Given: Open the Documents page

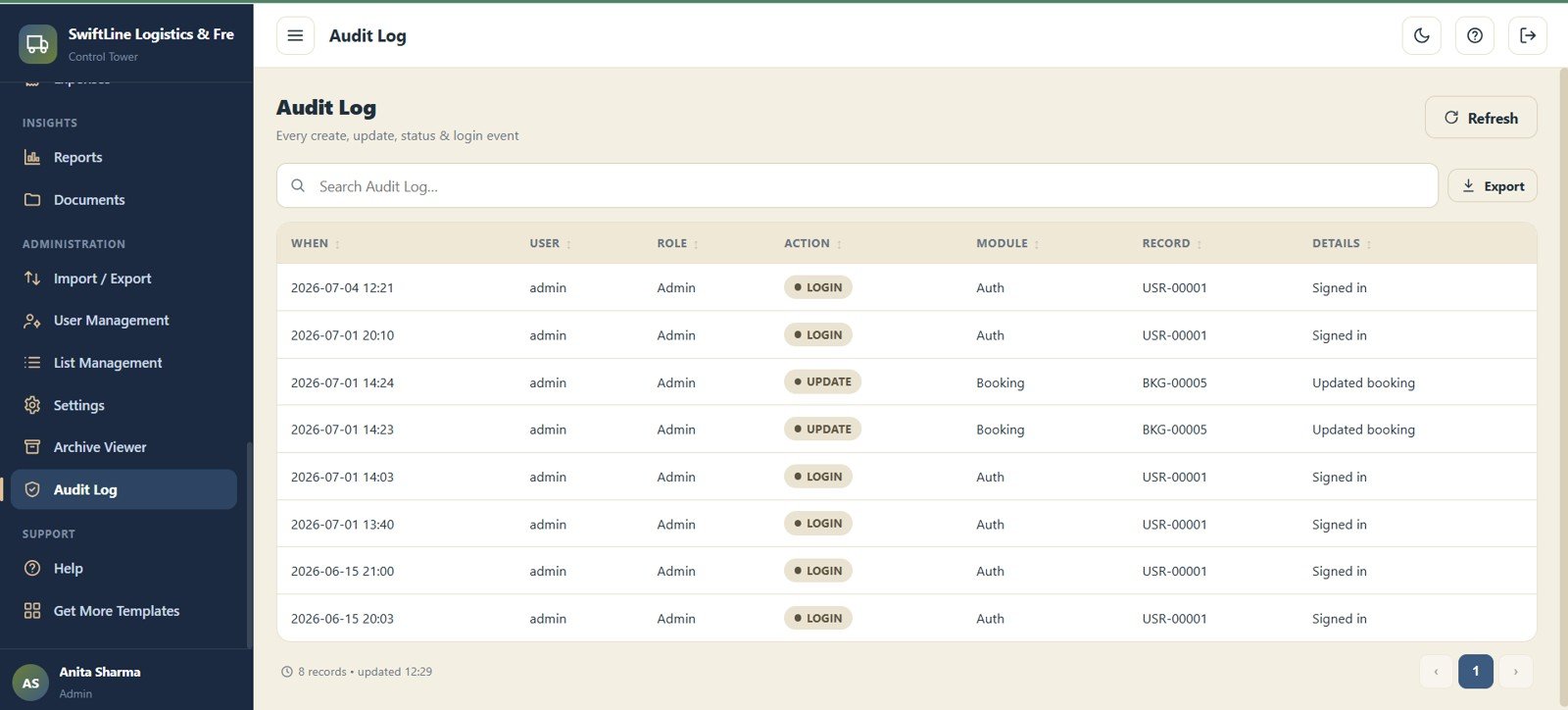Looking at the screenshot, I should [123, 199].
